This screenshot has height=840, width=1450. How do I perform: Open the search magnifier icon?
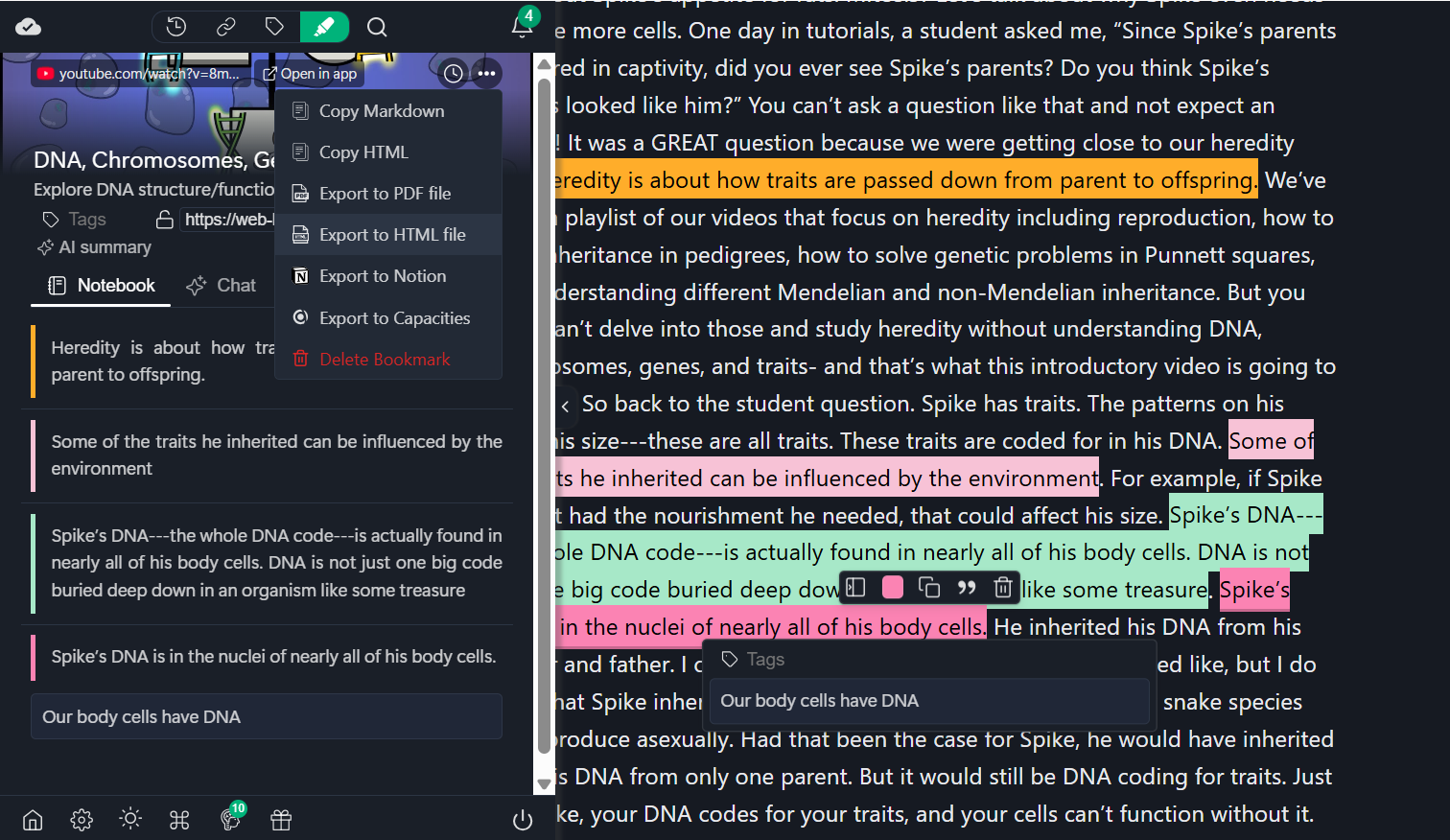pos(377,27)
